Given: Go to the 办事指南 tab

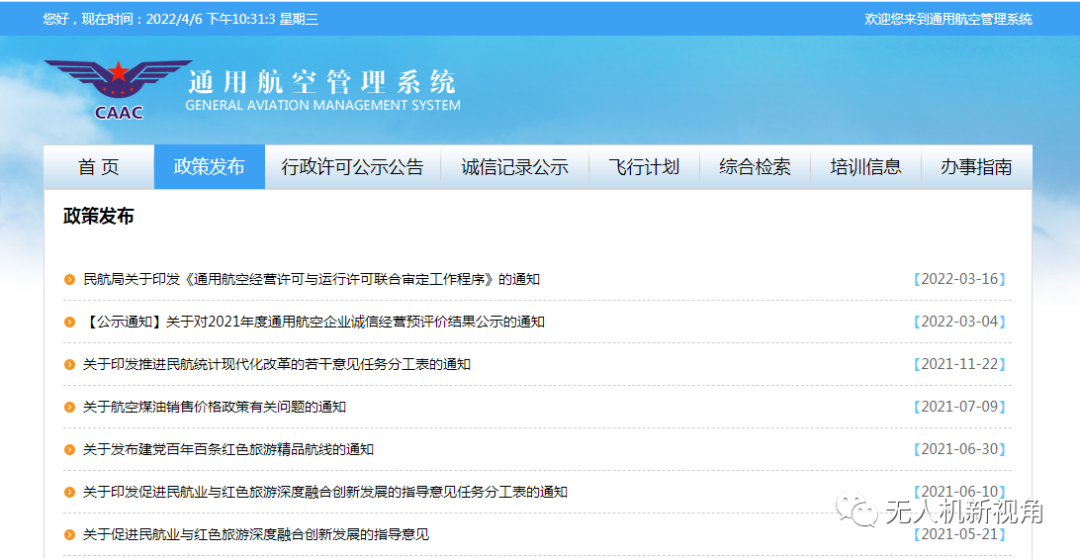Looking at the screenshot, I should click(x=977, y=167).
